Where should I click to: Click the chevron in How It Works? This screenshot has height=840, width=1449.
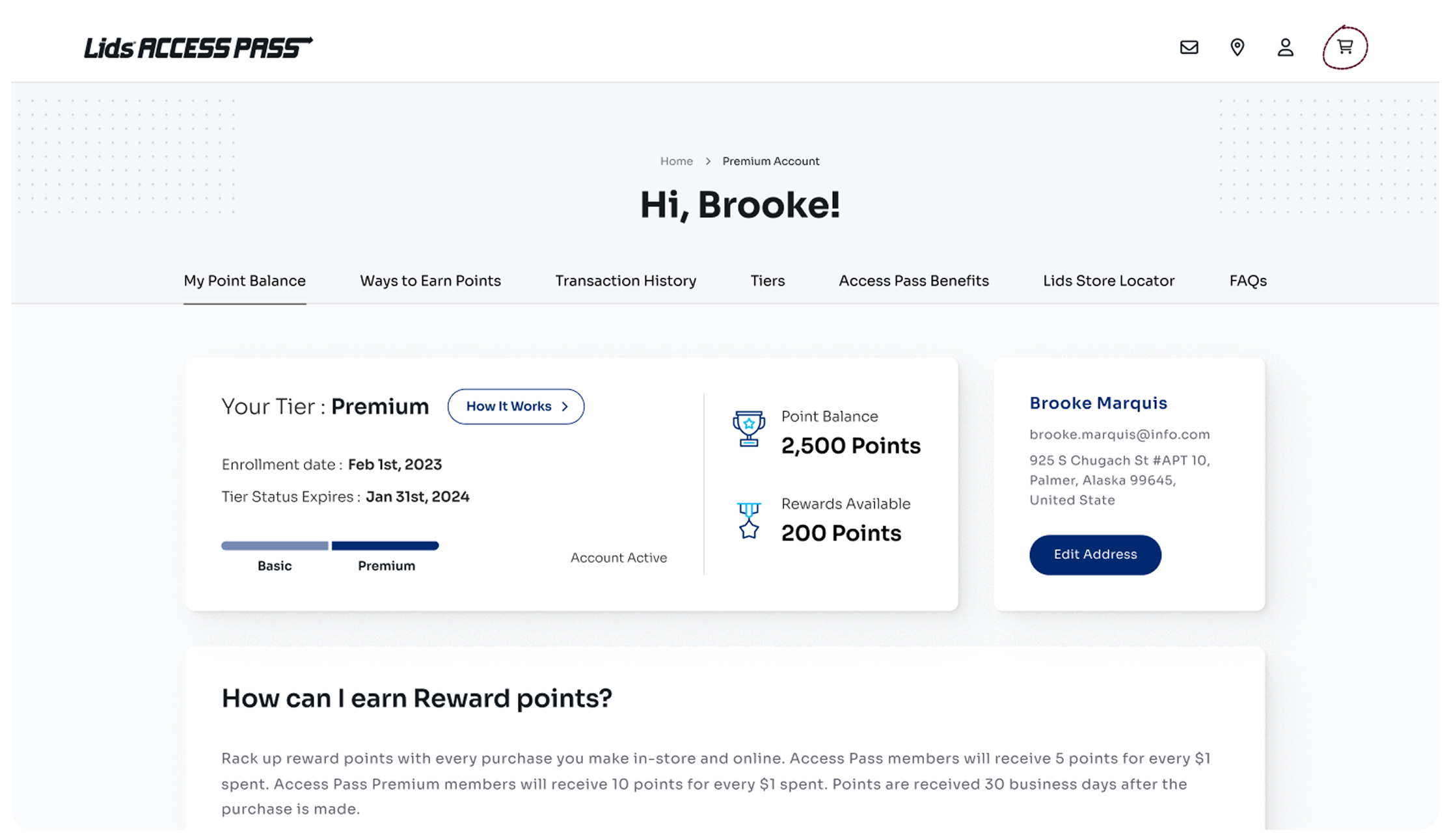click(x=565, y=407)
